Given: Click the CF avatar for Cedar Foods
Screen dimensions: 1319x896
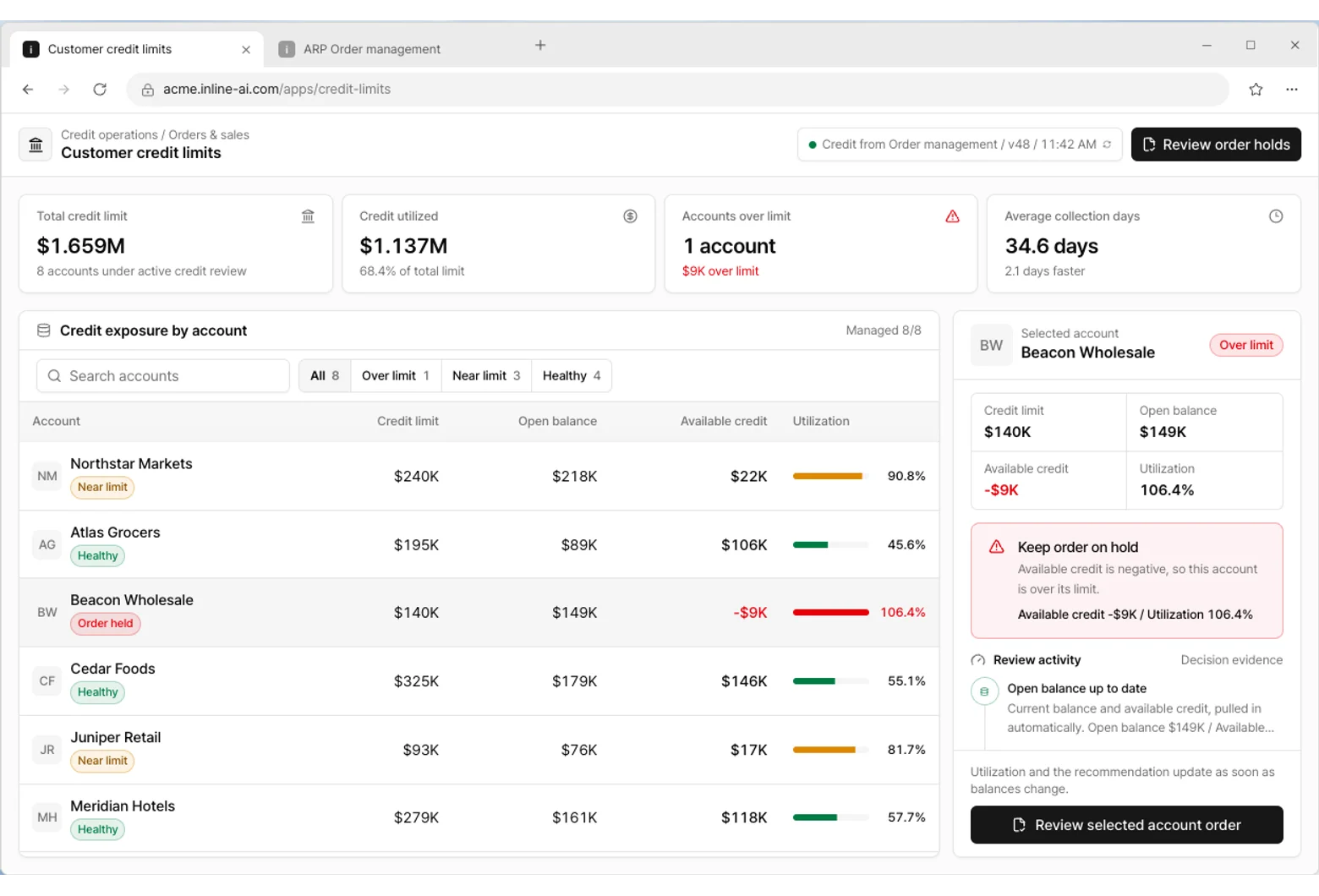Looking at the screenshot, I should coord(47,680).
